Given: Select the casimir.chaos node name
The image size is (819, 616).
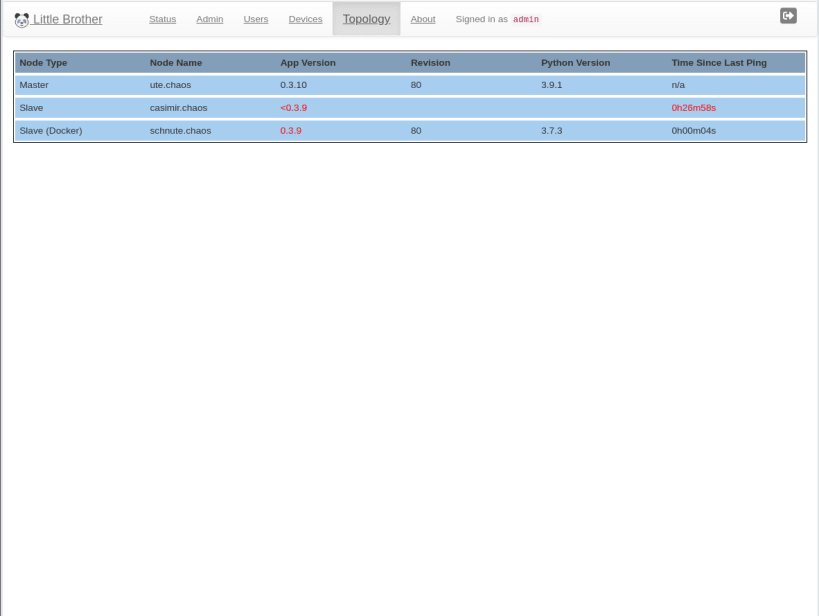Looking at the screenshot, I should 179,108.
